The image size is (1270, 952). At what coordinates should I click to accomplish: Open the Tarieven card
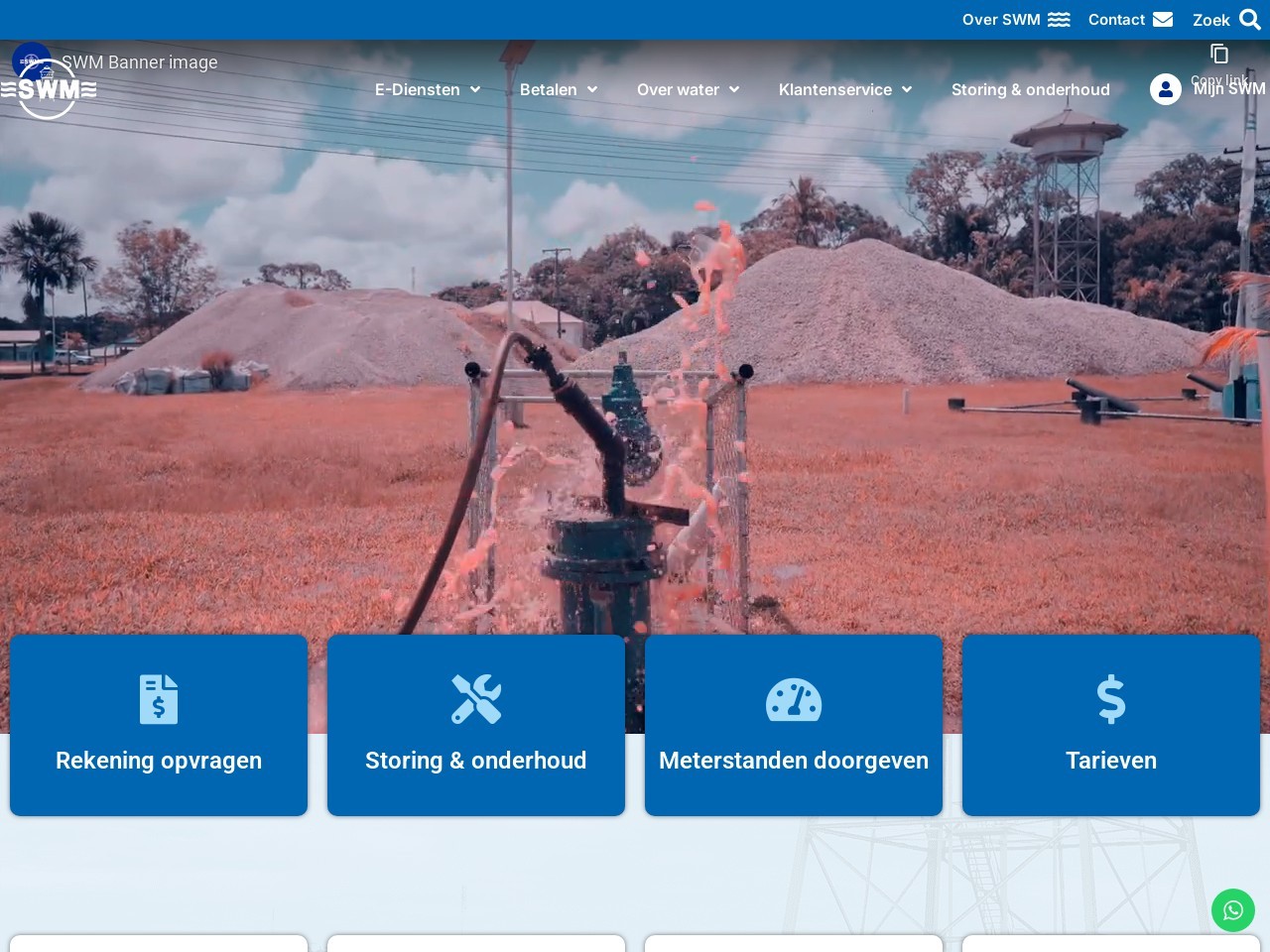click(x=1111, y=725)
